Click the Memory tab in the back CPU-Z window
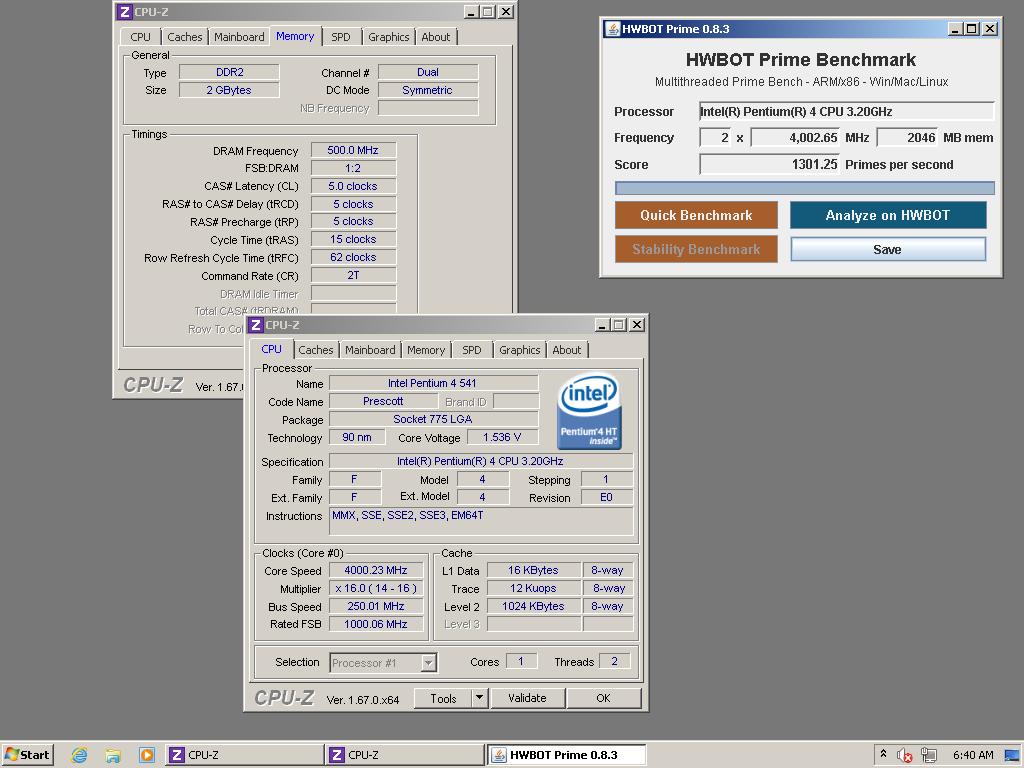 pos(295,36)
